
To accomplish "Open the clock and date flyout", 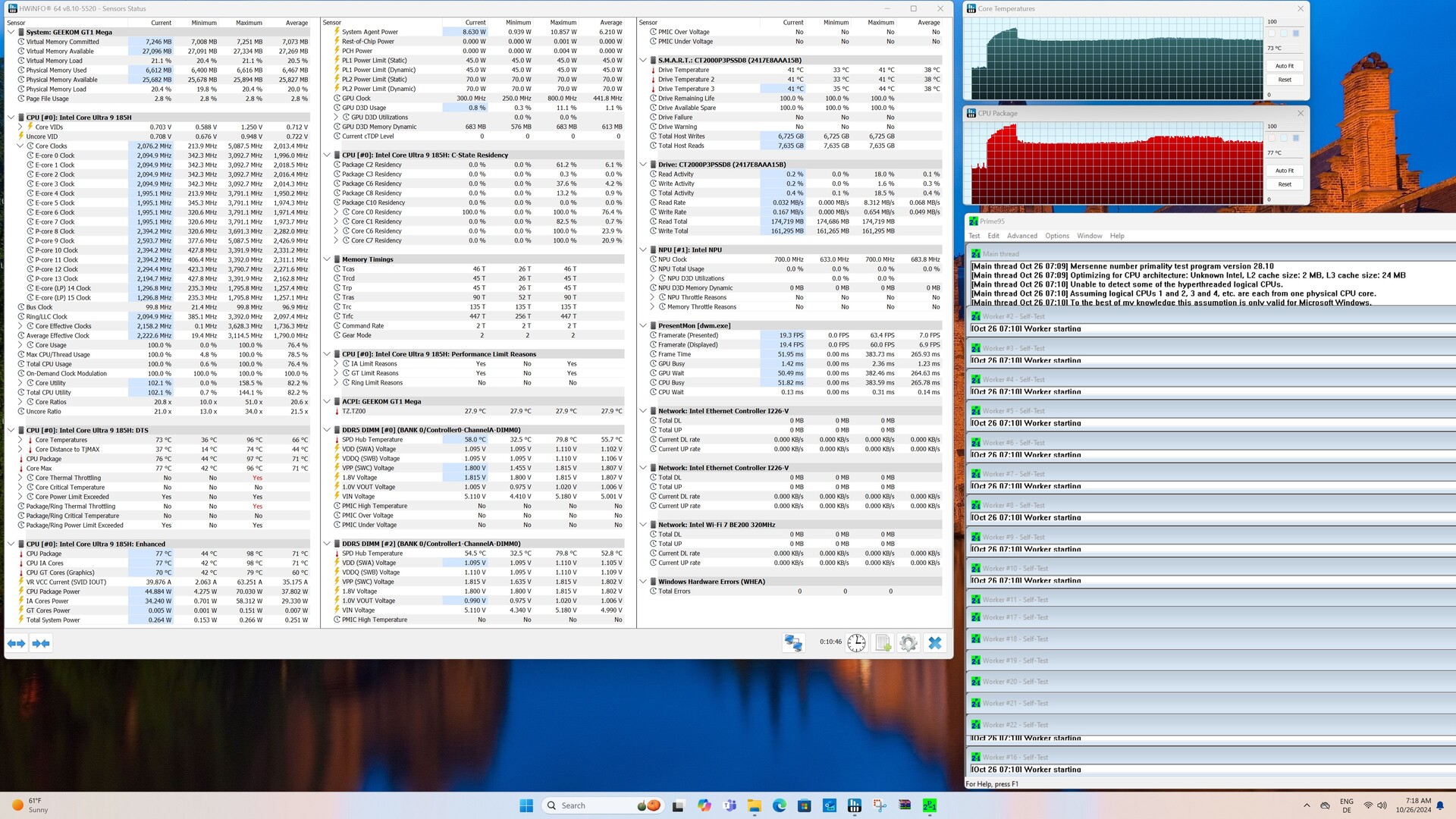I will pos(1414,805).
